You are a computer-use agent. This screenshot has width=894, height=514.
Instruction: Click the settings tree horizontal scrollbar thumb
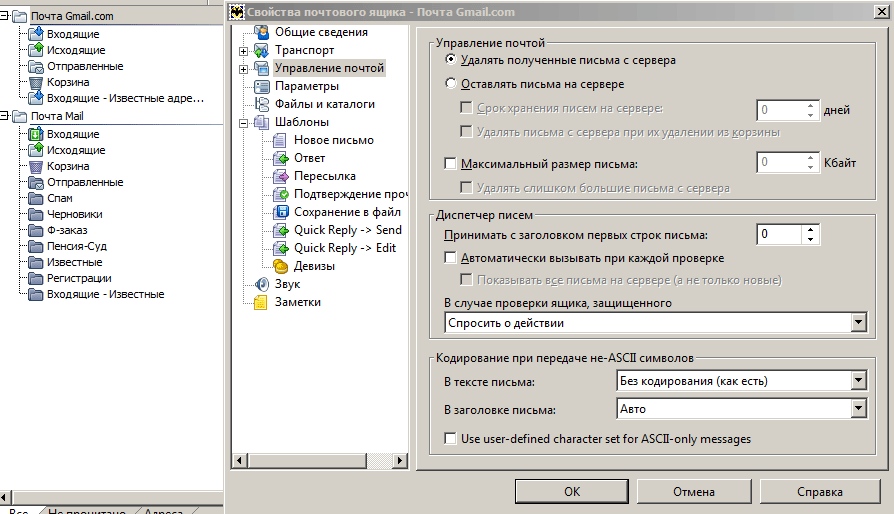pos(307,460)
